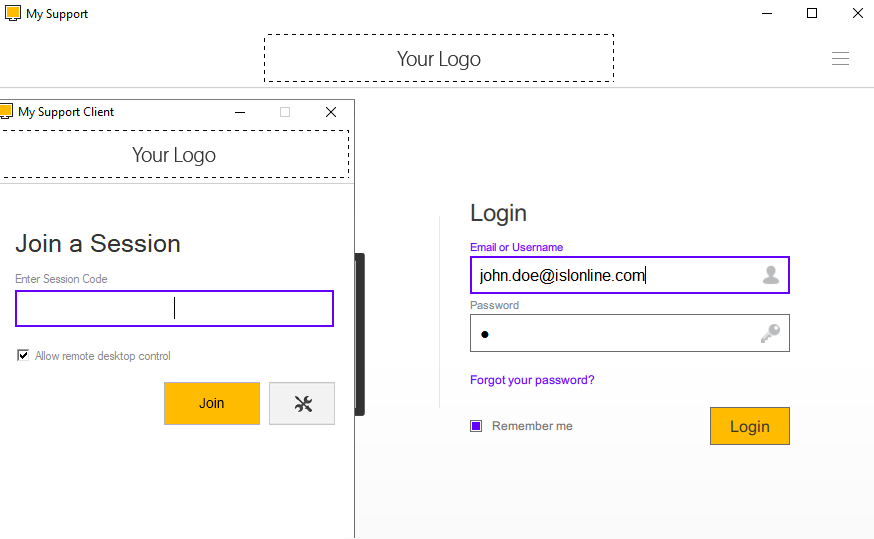Toggle the Remember me checkbox
This screenshot has width=874, height=539.
pos(476,426)
